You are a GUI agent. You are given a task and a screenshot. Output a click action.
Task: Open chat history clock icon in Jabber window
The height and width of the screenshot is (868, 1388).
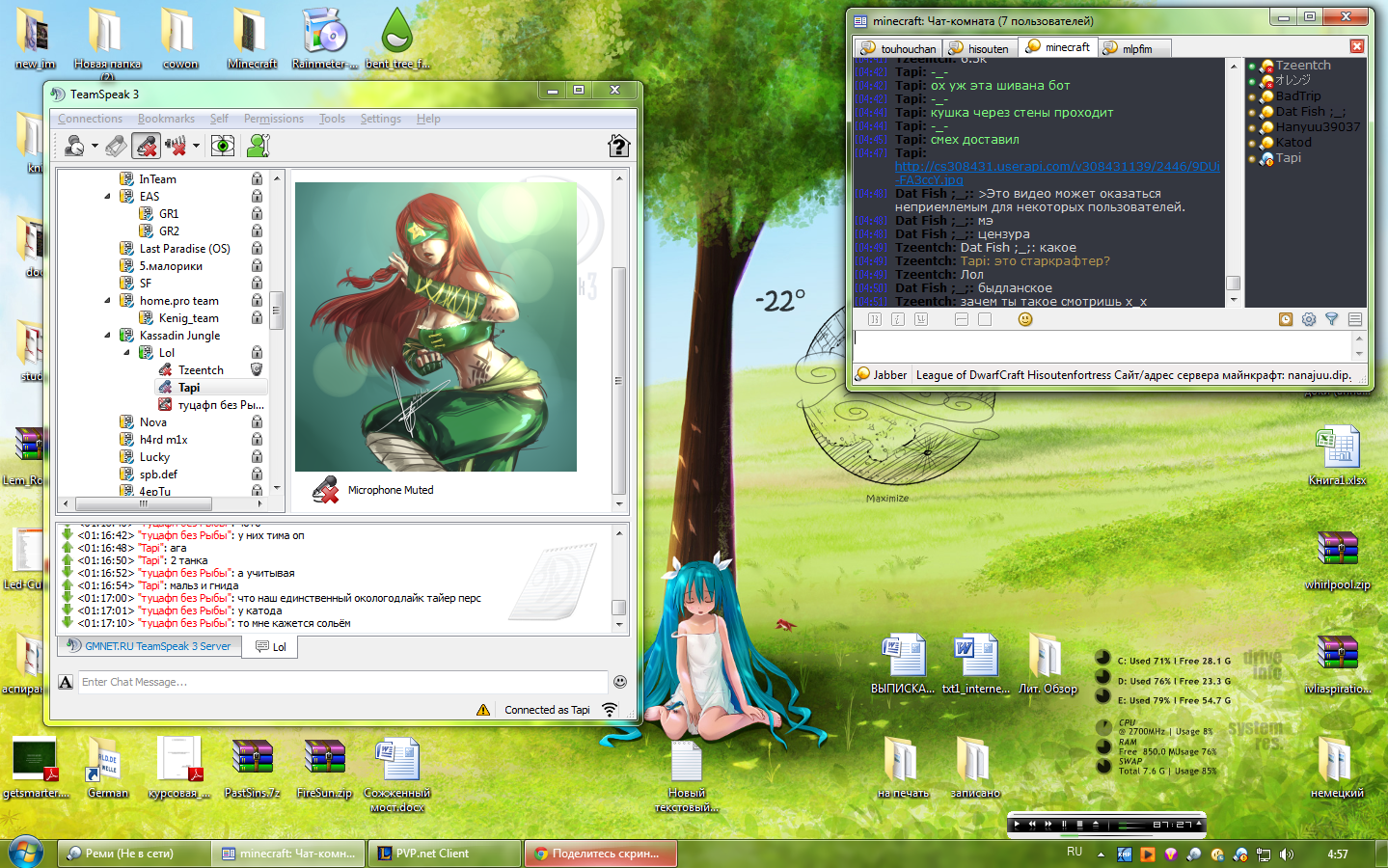tap(1286, 319)
